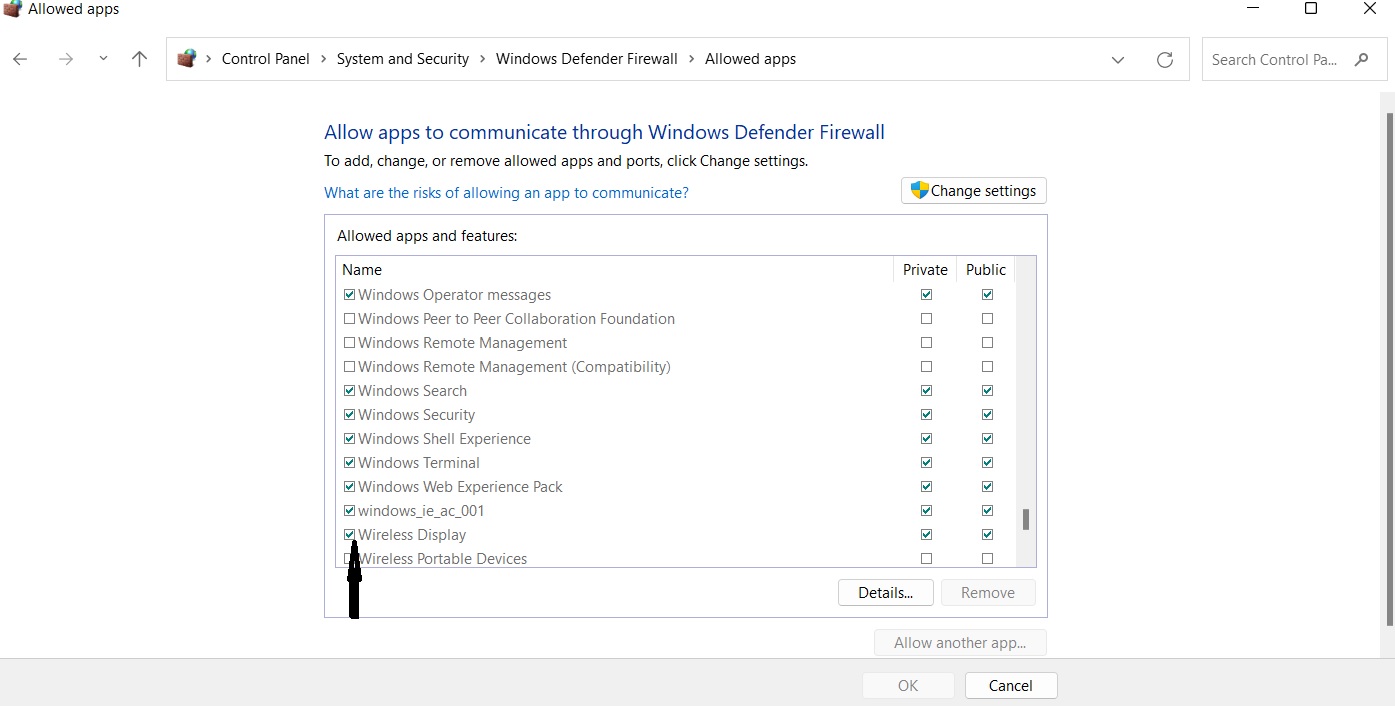Click the allowed apps list scrollbar thumb

[1025, 519]
